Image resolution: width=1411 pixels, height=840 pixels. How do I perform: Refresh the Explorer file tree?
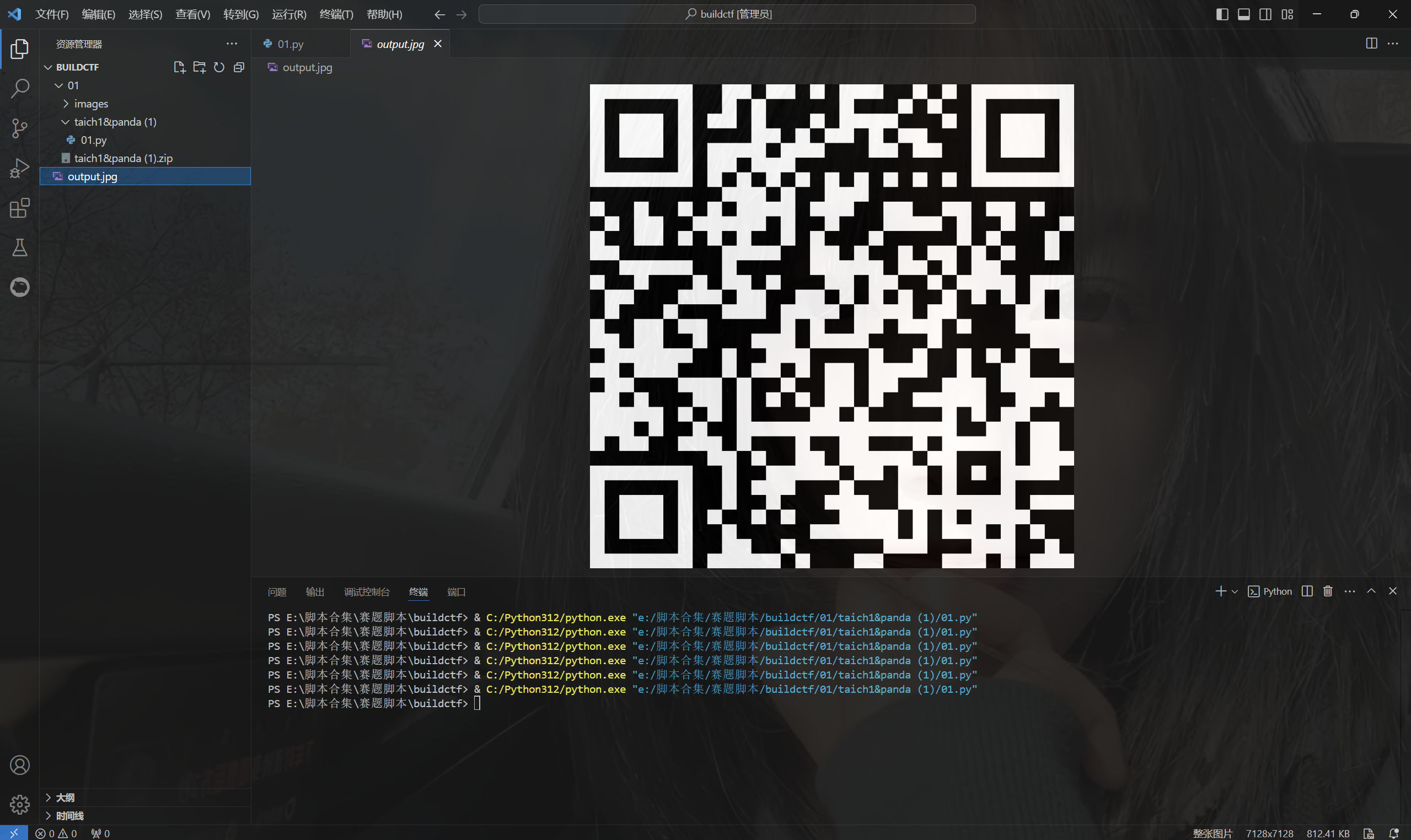point(219,67)
